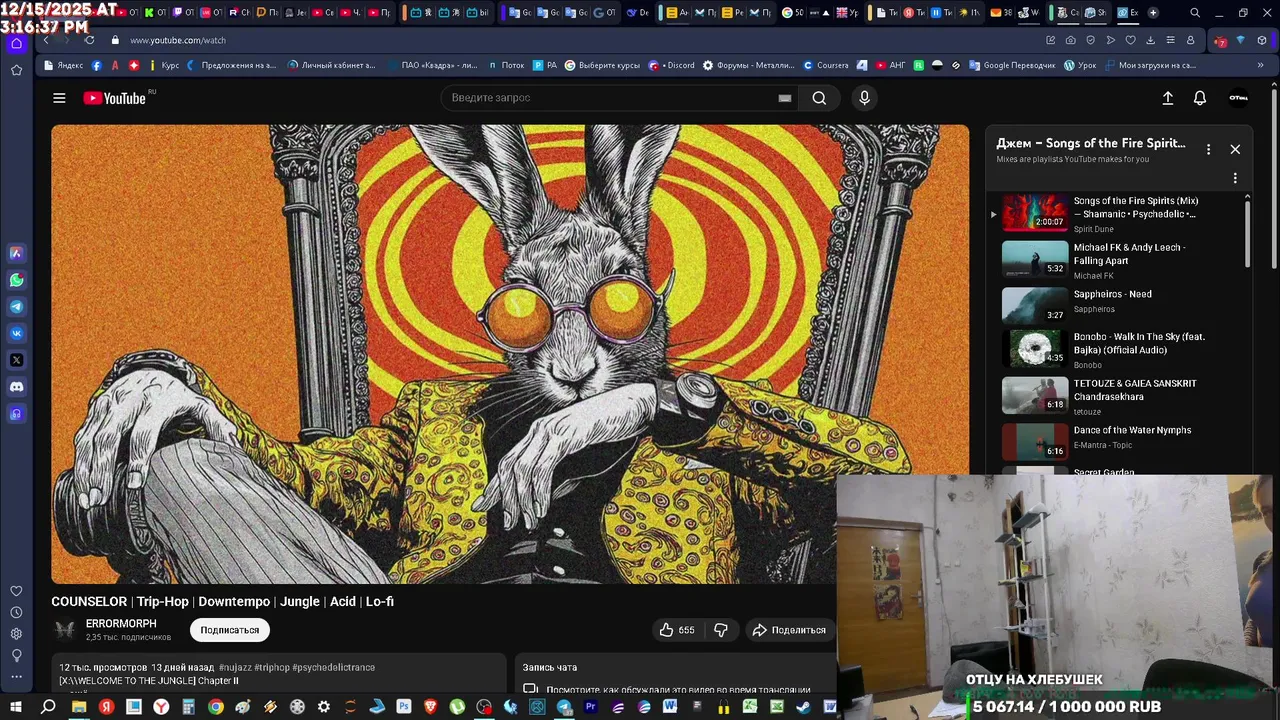Screen dimensions: 1280x720
Task: Open the Discord bookmark
Action: 672,65
